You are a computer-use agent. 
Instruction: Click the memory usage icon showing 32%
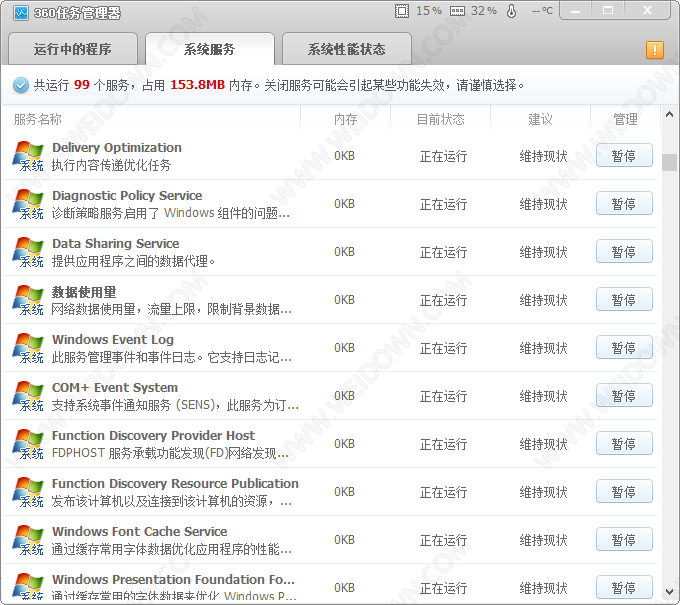(457, 11)
